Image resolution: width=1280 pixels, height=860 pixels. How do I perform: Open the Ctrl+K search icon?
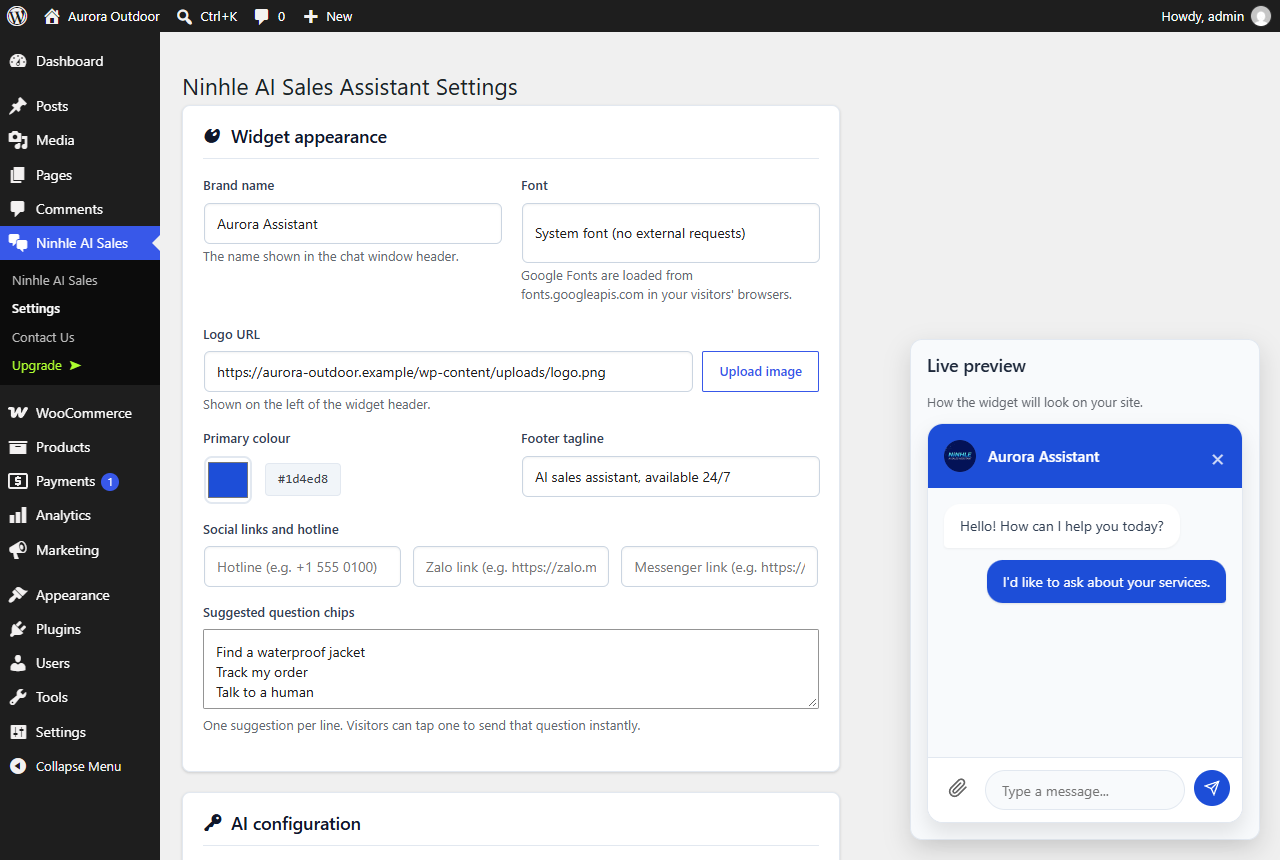184,16
